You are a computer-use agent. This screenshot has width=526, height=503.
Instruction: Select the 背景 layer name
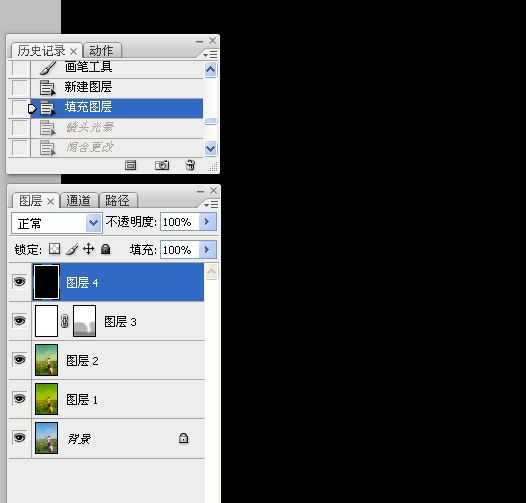pos(79,439)
